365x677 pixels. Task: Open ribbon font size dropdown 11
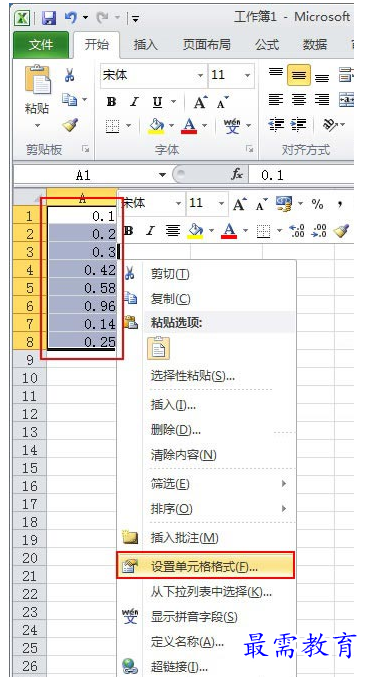248,75
